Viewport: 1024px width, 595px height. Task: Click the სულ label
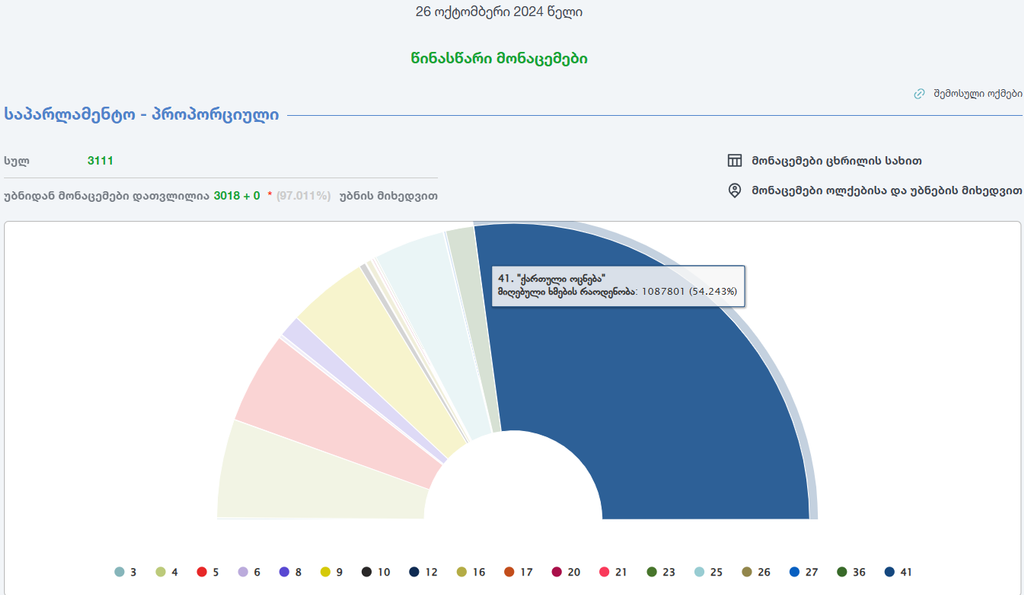point(16,161)
